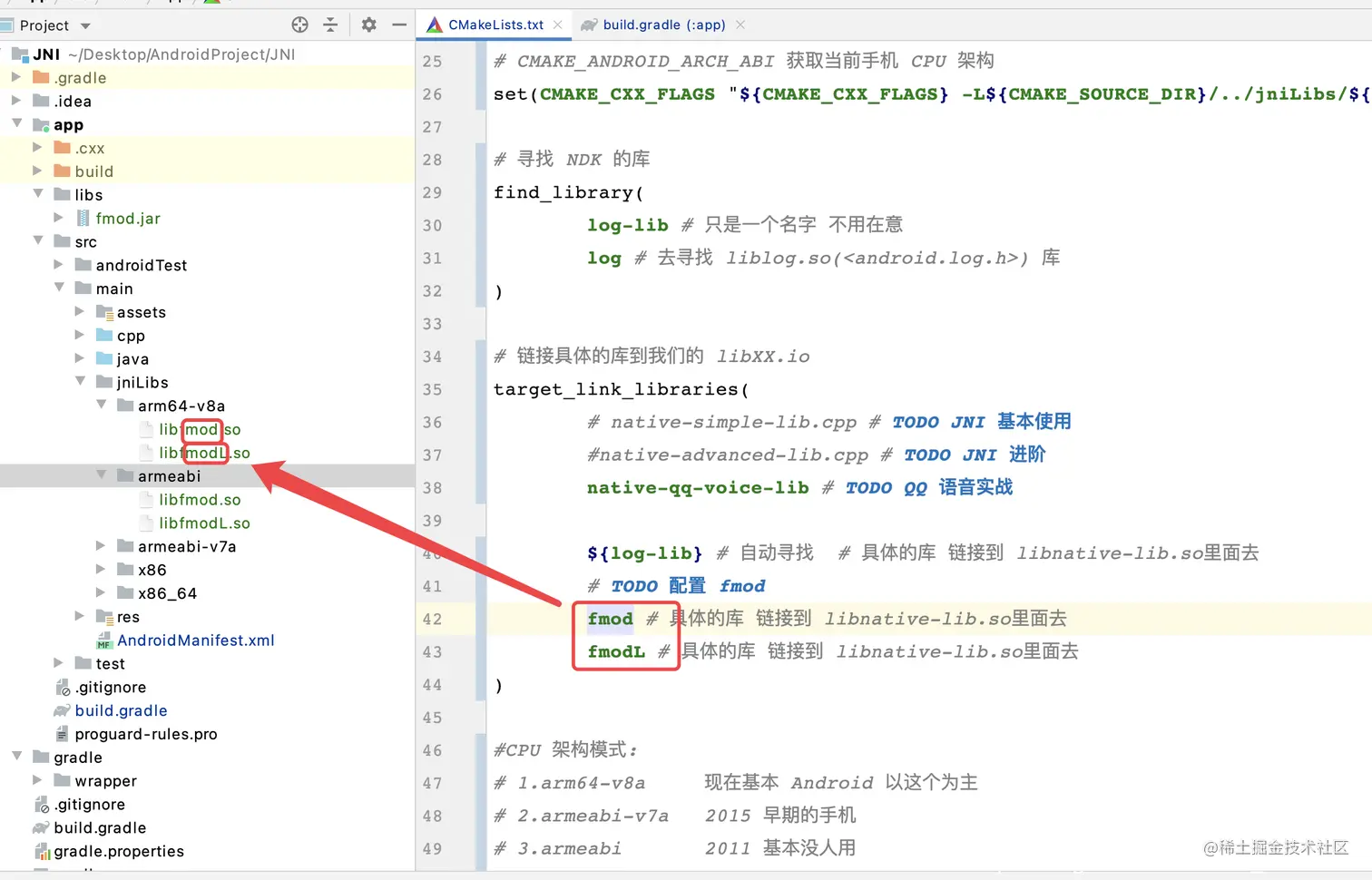Collapse the armeabi folder
The width and height of the screenshot is (1372, 880).
101,474
